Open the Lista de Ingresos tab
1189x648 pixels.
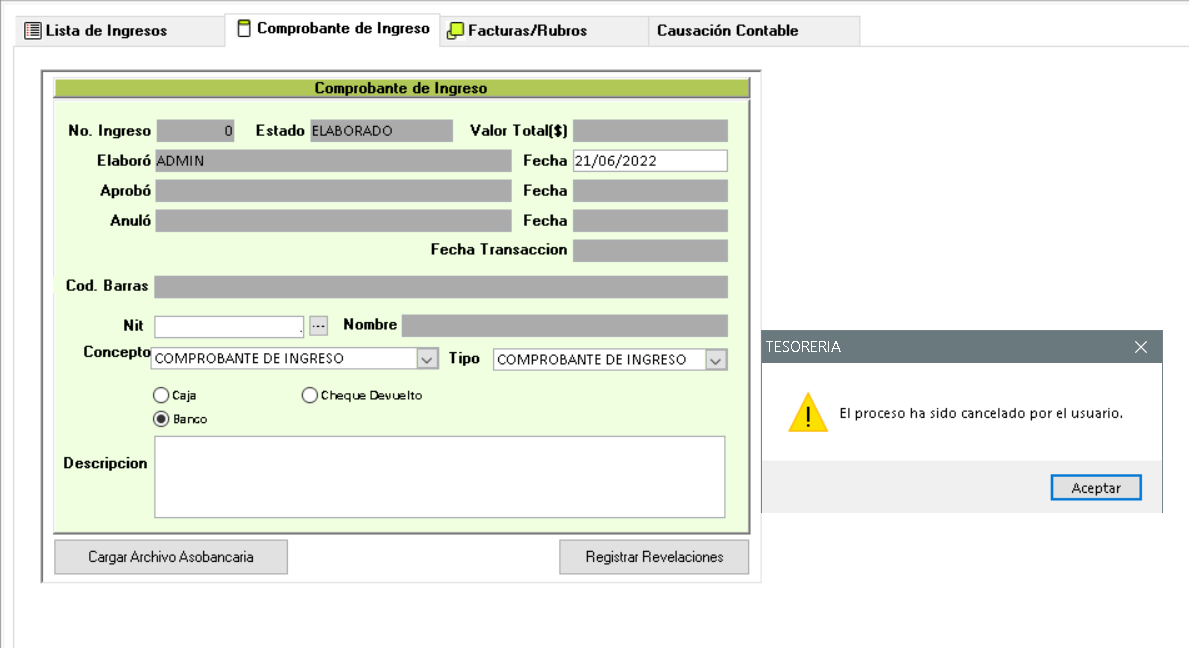click(106, 31)
